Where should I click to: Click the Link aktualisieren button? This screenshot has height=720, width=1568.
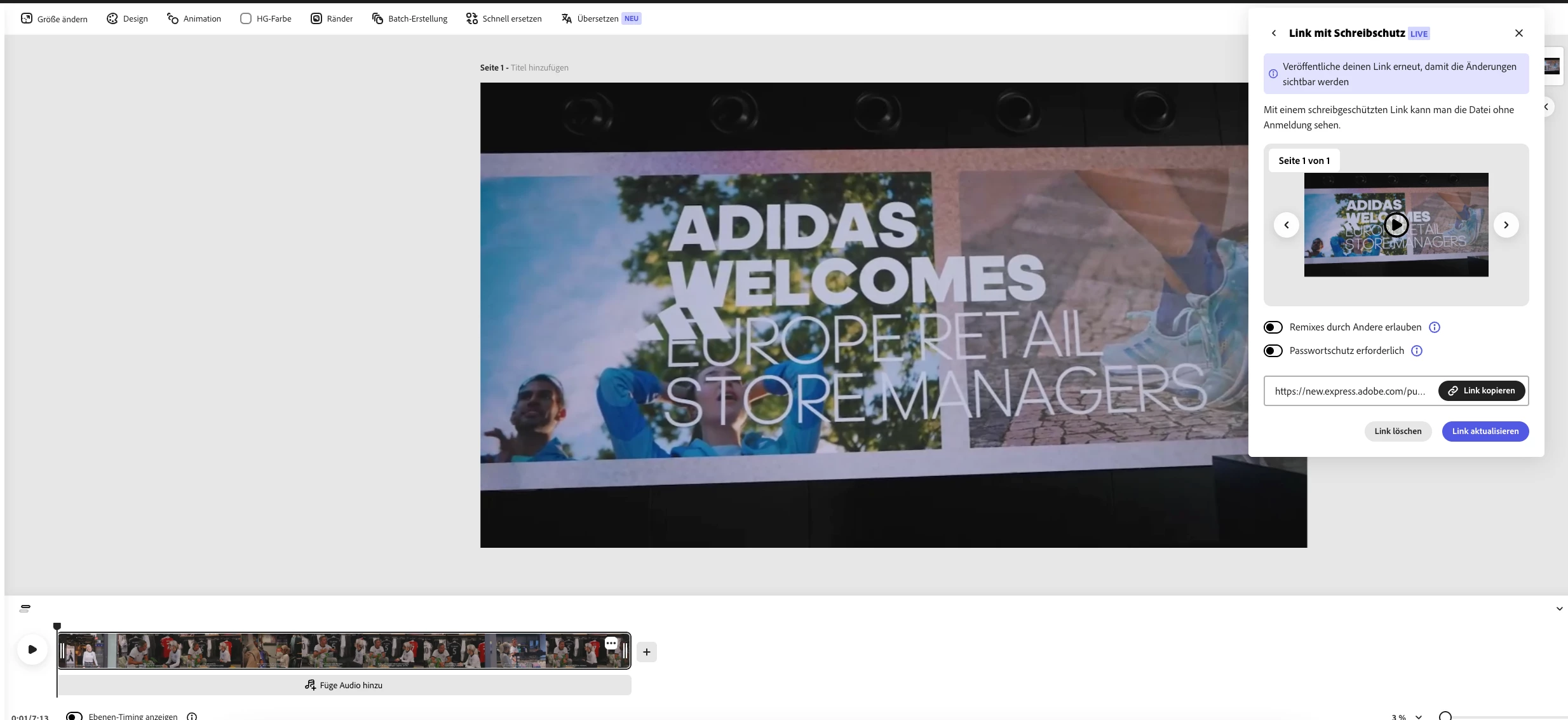tap(1485, 431)
